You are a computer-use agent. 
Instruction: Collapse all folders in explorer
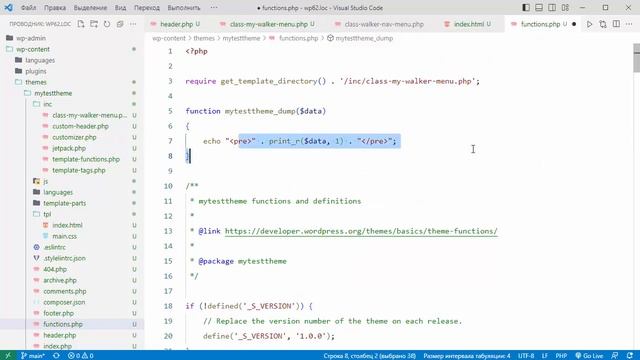(x=120, y=24)
